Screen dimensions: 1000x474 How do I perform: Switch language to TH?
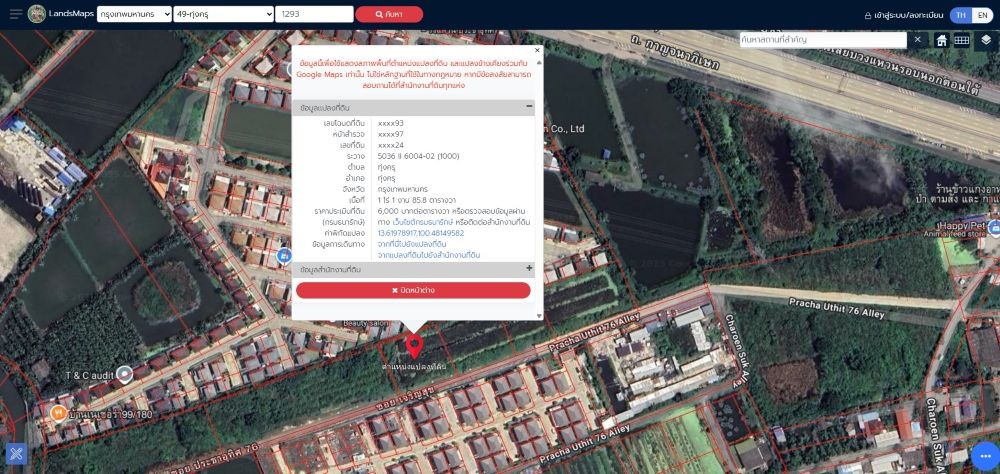960,15
